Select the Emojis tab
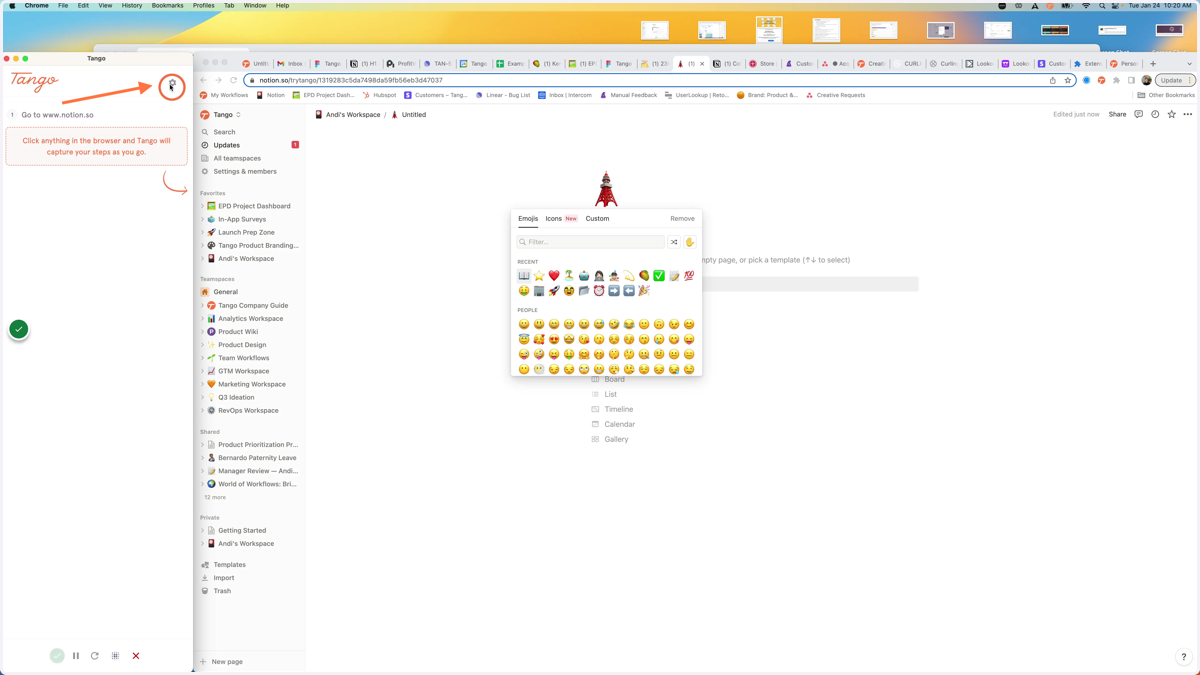This screenshot has width=1200, height=675. coord(528,218)
